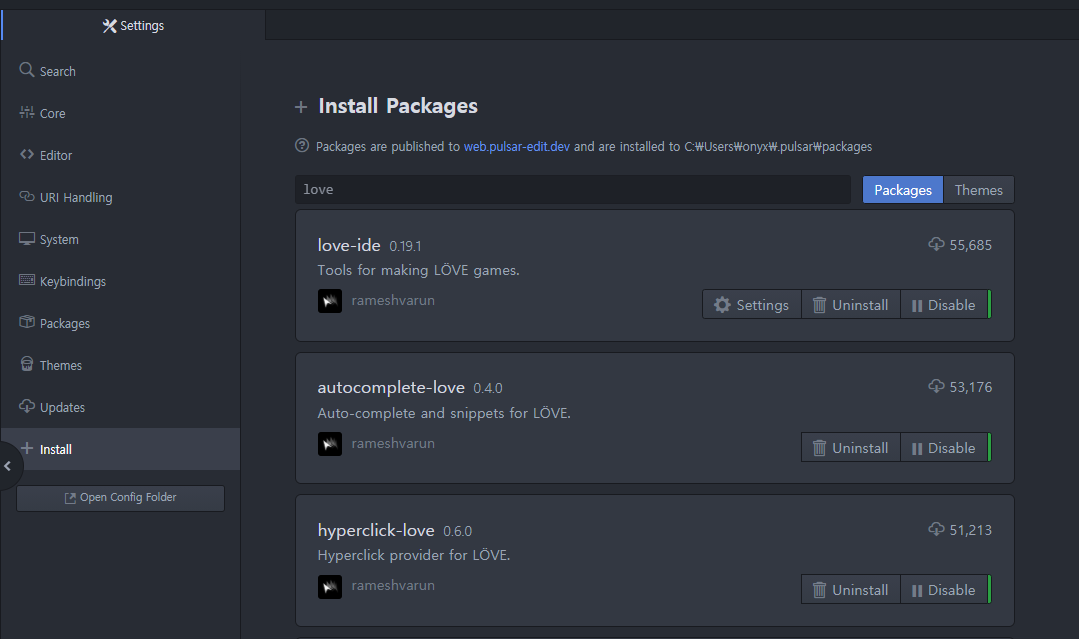1079x639 pixels.
Task: Open the Packages sidebar section
Action: tap(120, 323)
